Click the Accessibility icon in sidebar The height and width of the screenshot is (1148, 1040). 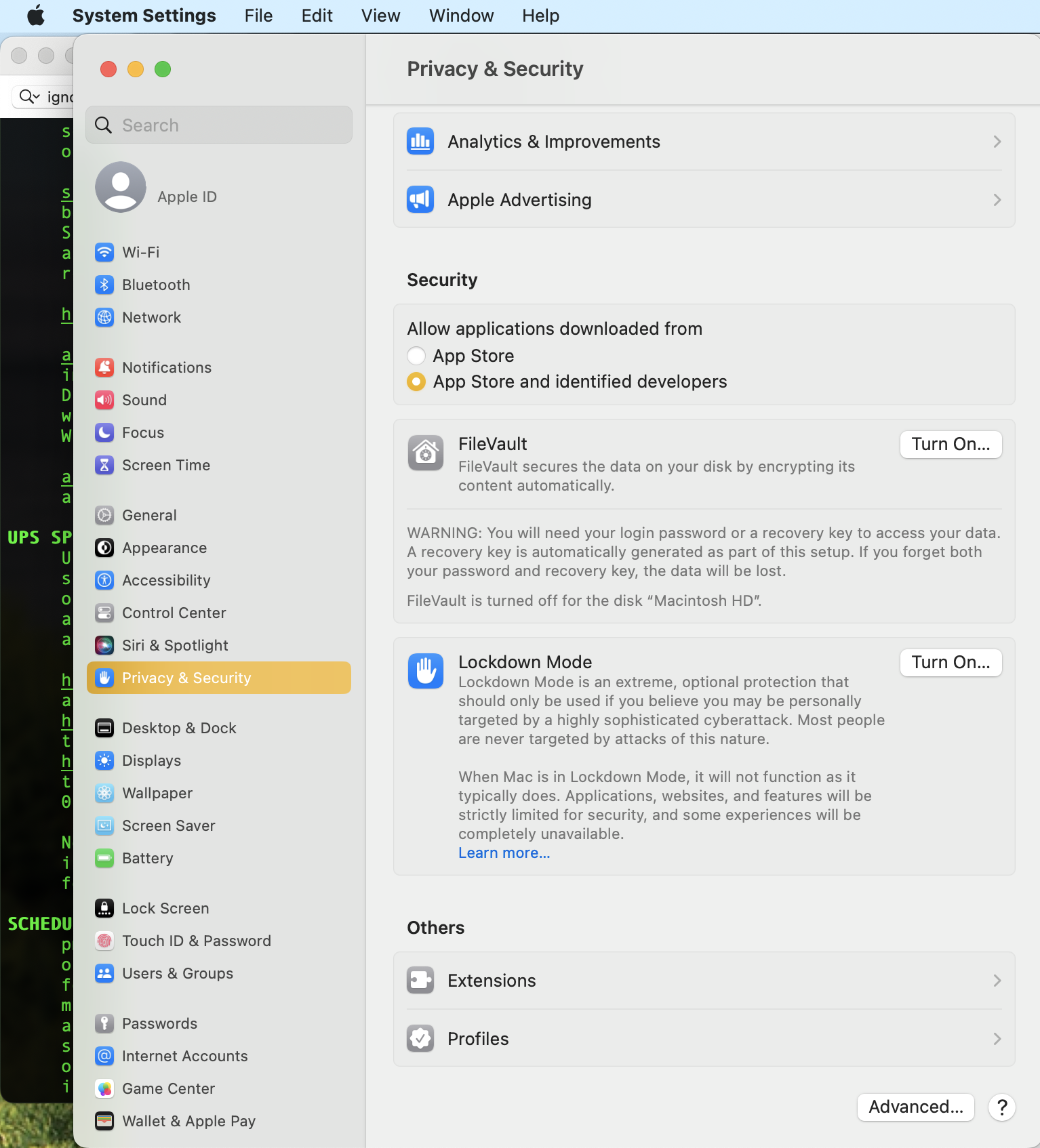(104, 580)
